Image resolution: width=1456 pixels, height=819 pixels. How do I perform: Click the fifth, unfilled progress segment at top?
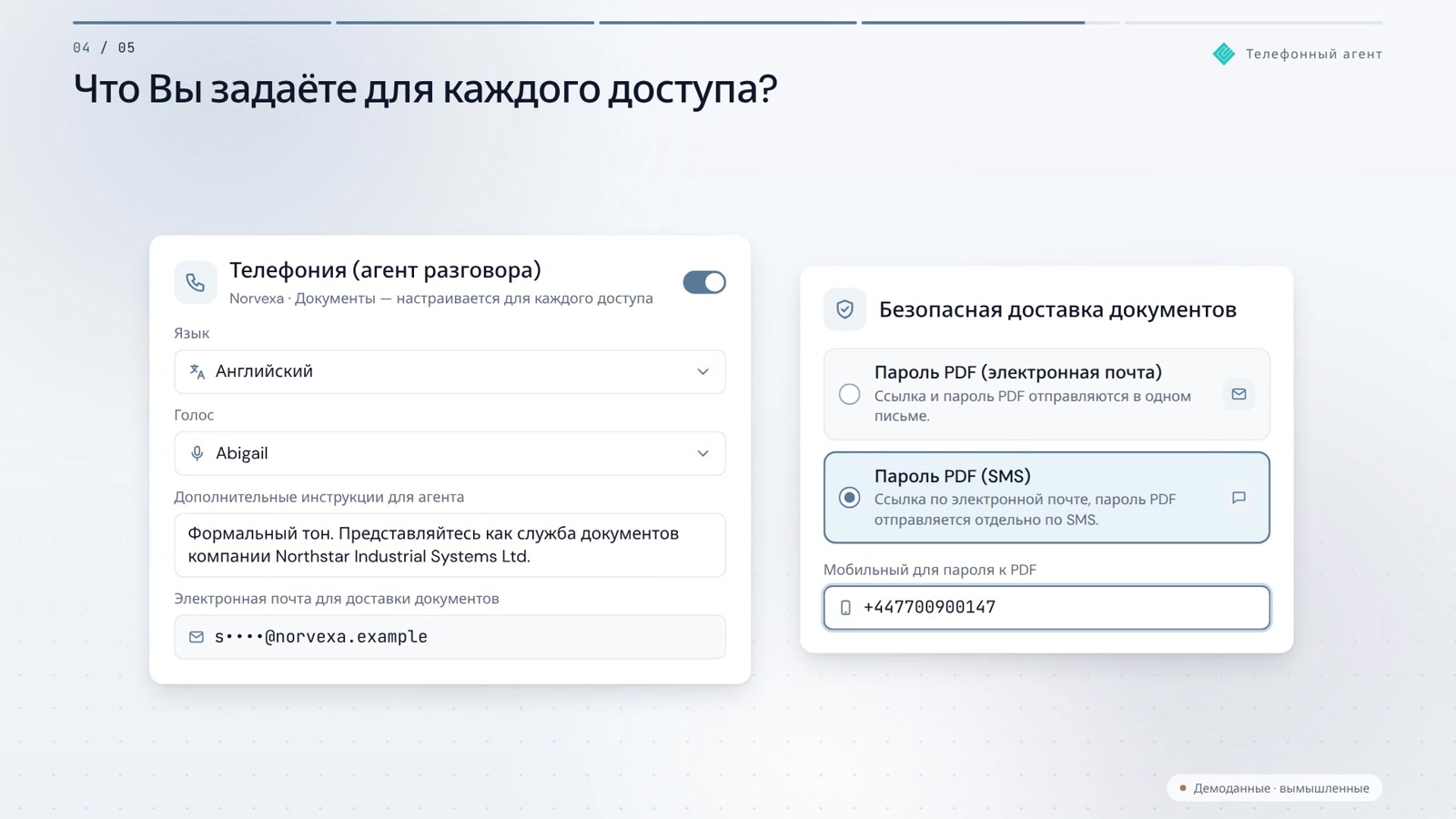(x=1254, y=23)
